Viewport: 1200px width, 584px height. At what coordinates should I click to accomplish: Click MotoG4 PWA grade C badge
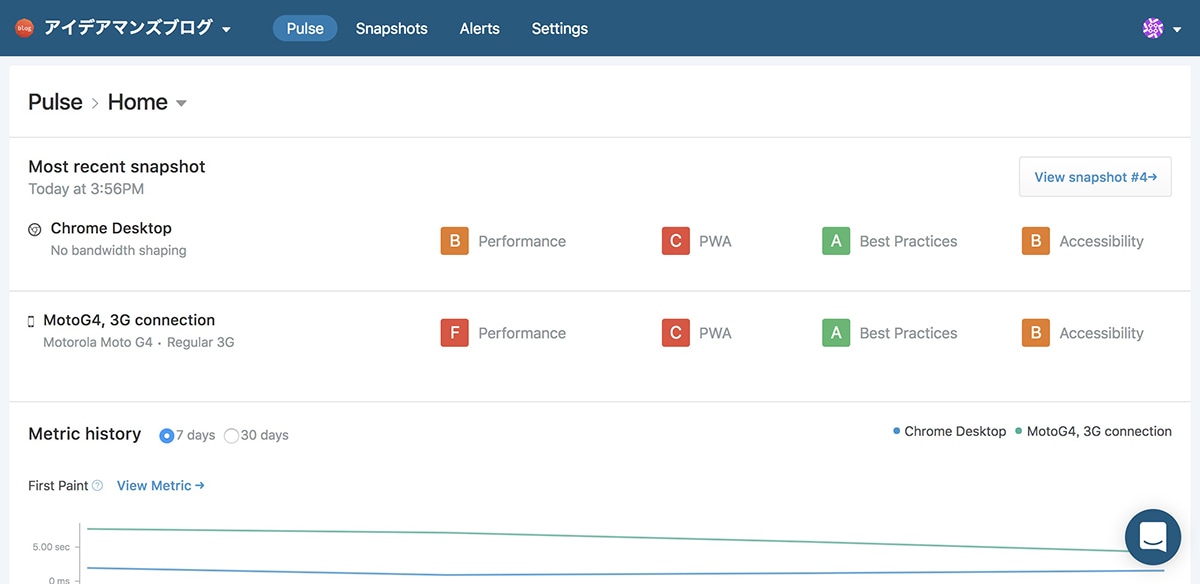click(x=676, y=333)
